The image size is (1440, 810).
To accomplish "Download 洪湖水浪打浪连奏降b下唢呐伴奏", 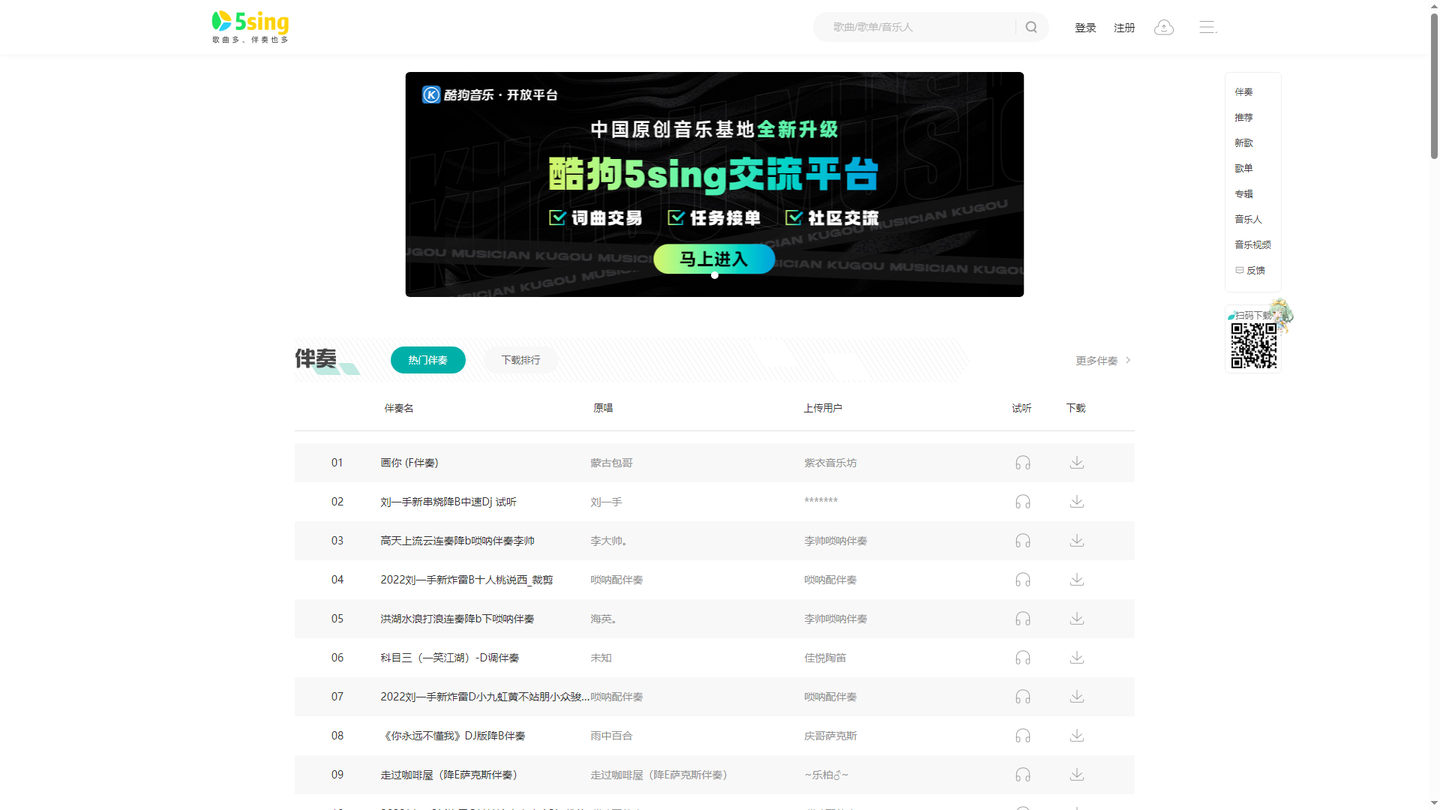I will (x=1077, y=618).
